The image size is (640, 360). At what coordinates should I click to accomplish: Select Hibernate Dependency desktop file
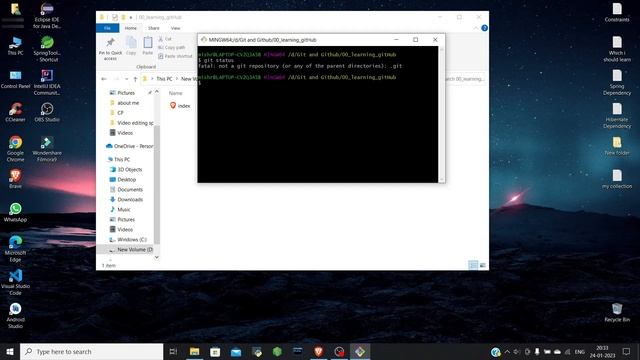[617, 116]
